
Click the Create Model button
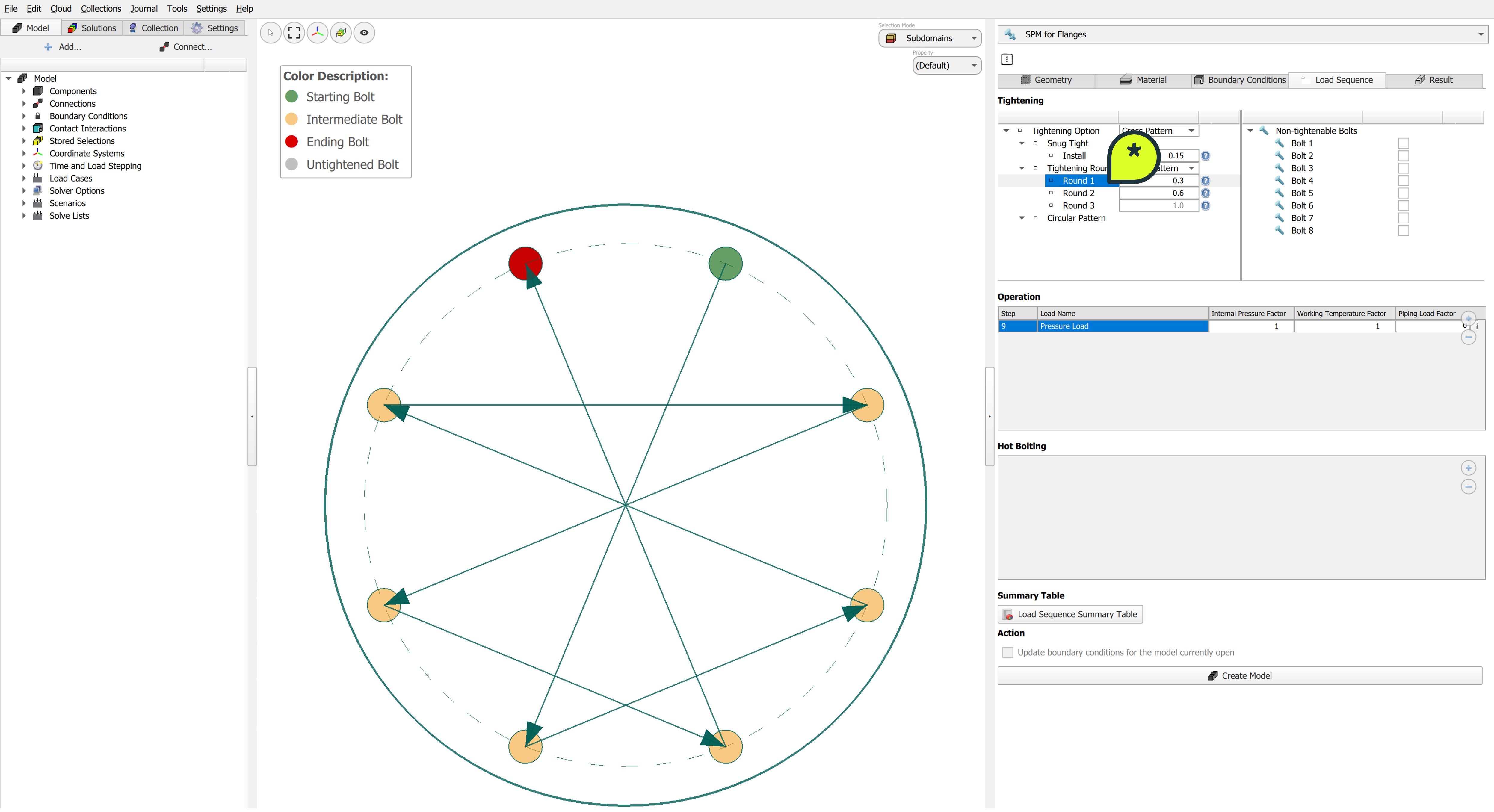tap(1239, 676)
